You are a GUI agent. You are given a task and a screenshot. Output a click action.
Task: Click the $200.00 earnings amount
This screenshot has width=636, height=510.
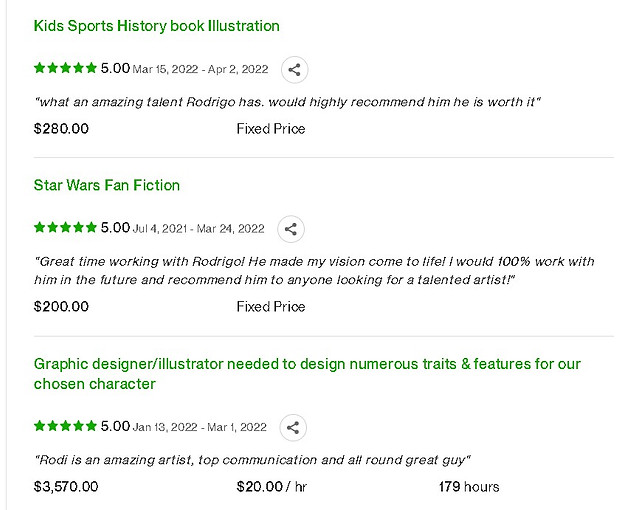(61, 307)
